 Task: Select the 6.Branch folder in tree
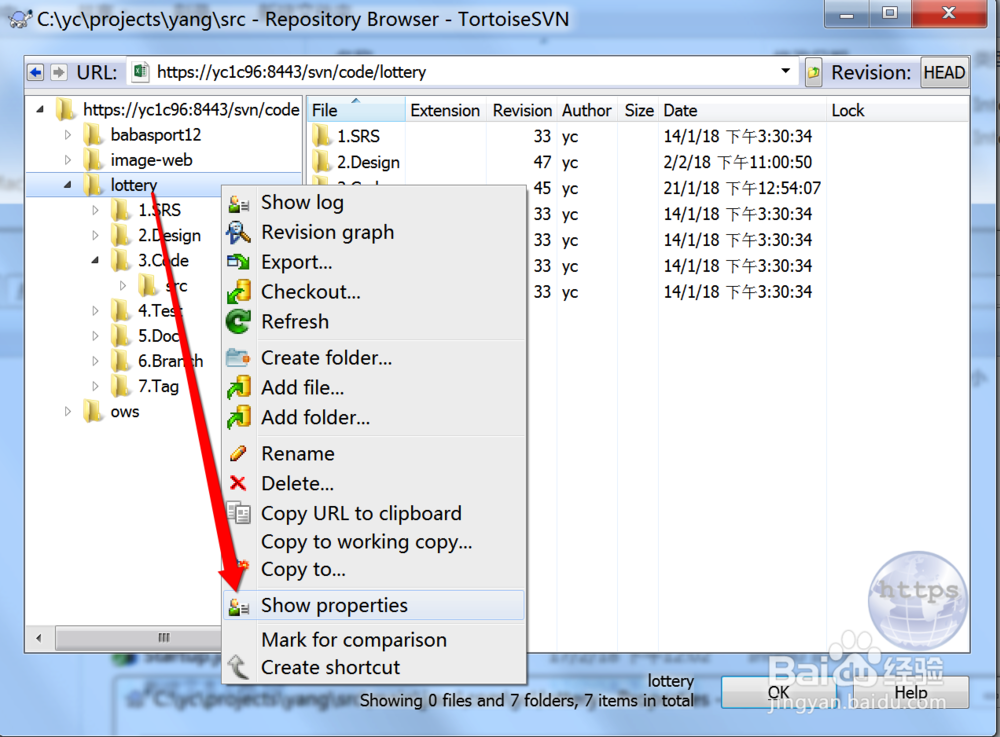(170, 361)
